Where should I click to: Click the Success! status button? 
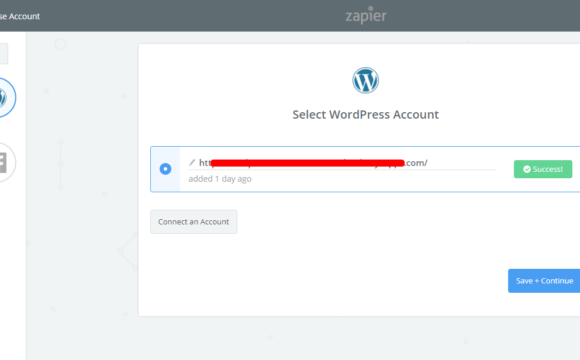pyautogui.click(x=543, y=169)
